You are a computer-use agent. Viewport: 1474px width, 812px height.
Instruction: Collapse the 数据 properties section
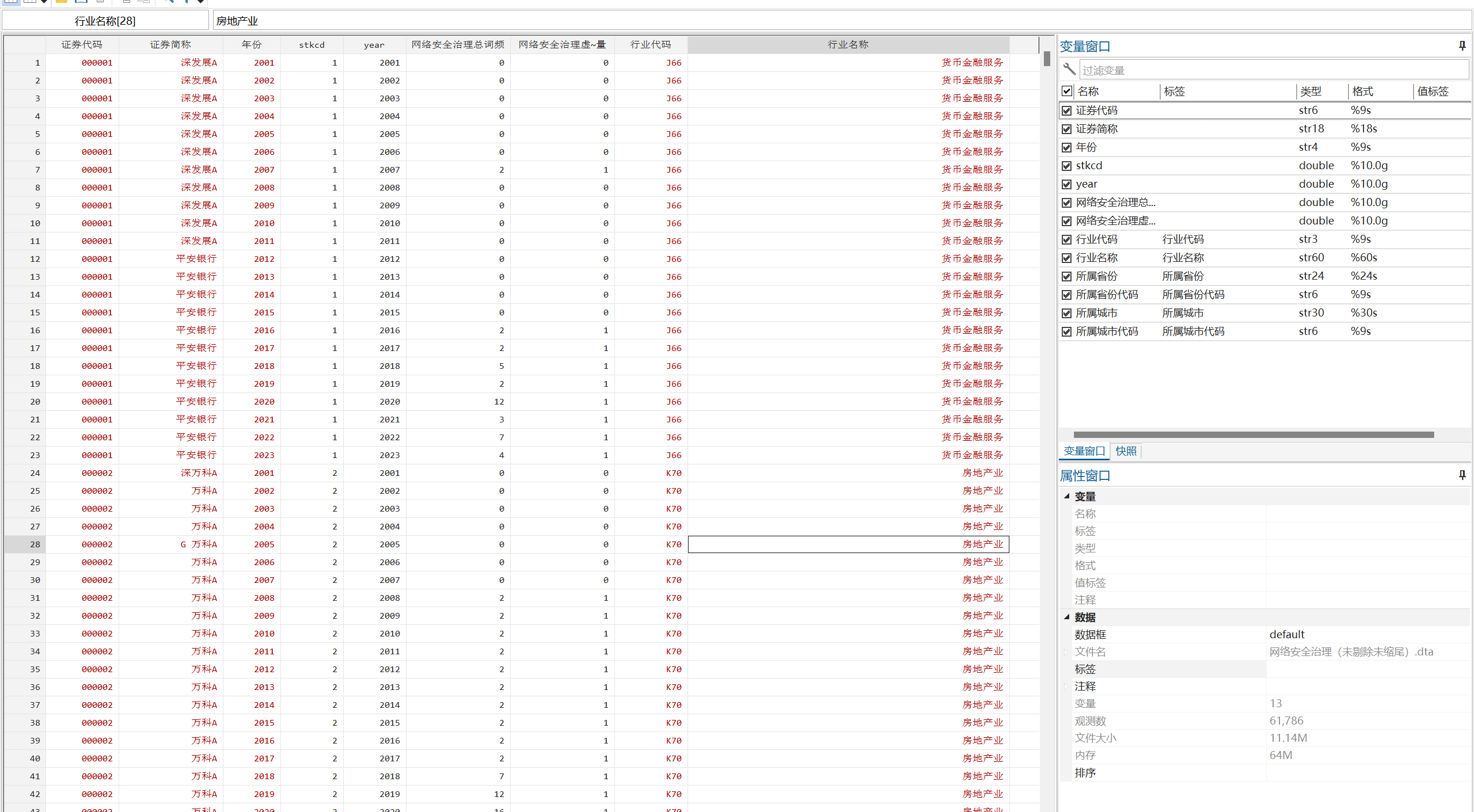click(1067, 617)
